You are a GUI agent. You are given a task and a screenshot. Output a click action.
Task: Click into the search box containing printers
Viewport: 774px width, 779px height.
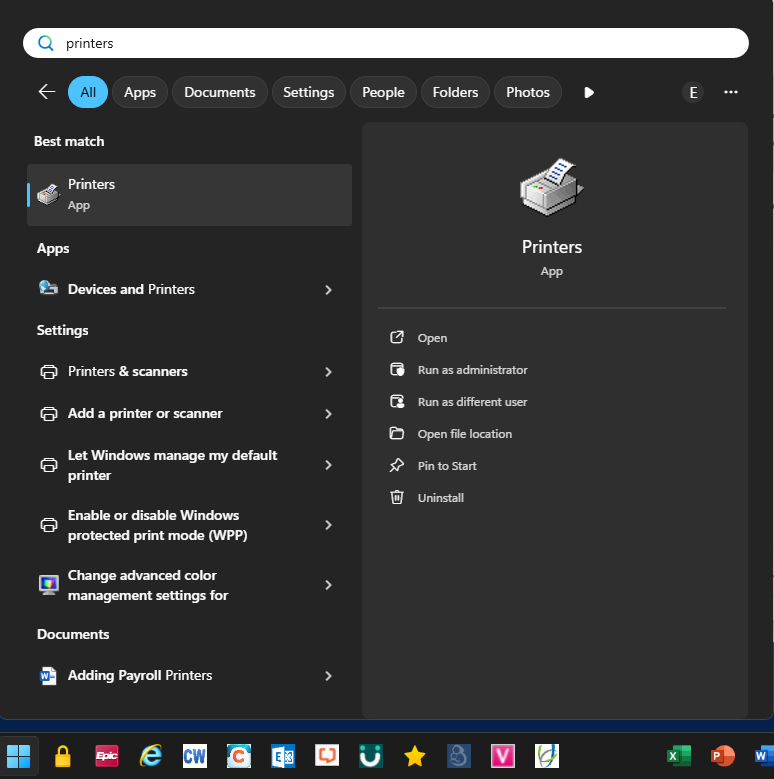386,43
